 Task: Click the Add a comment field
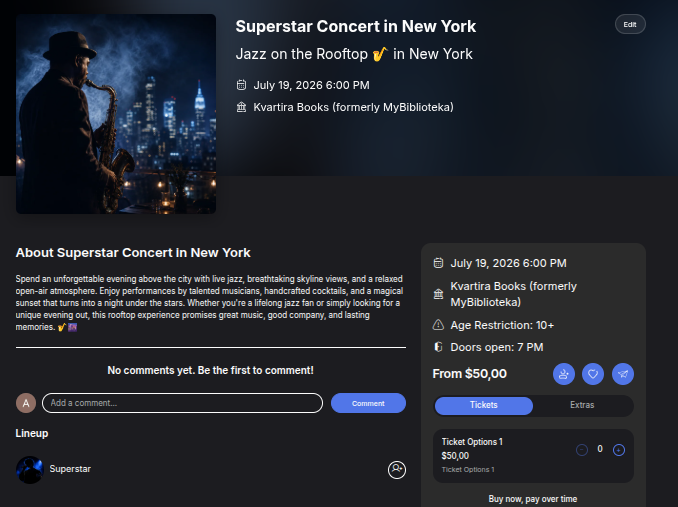[182, 403]
